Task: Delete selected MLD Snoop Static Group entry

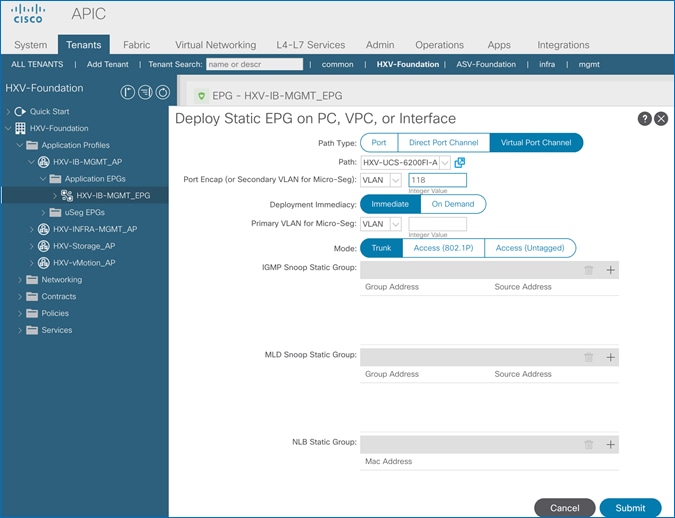Action: 588,357
